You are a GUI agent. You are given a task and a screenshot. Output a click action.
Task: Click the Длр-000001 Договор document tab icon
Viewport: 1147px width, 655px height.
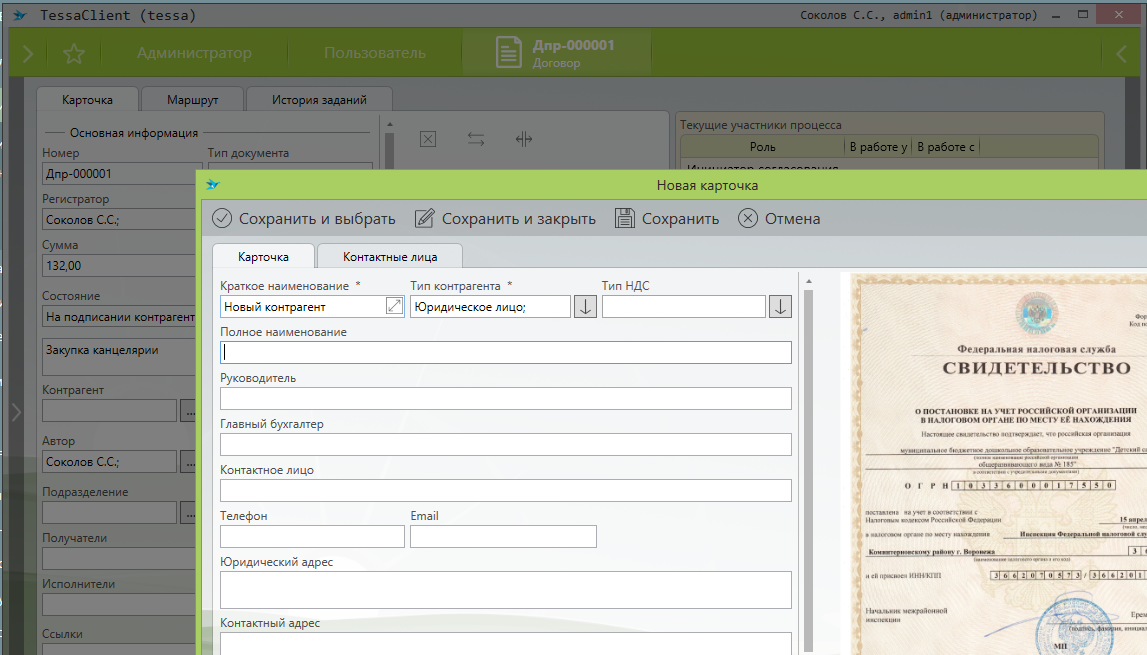pyautogui.click(x=509, y=53)
